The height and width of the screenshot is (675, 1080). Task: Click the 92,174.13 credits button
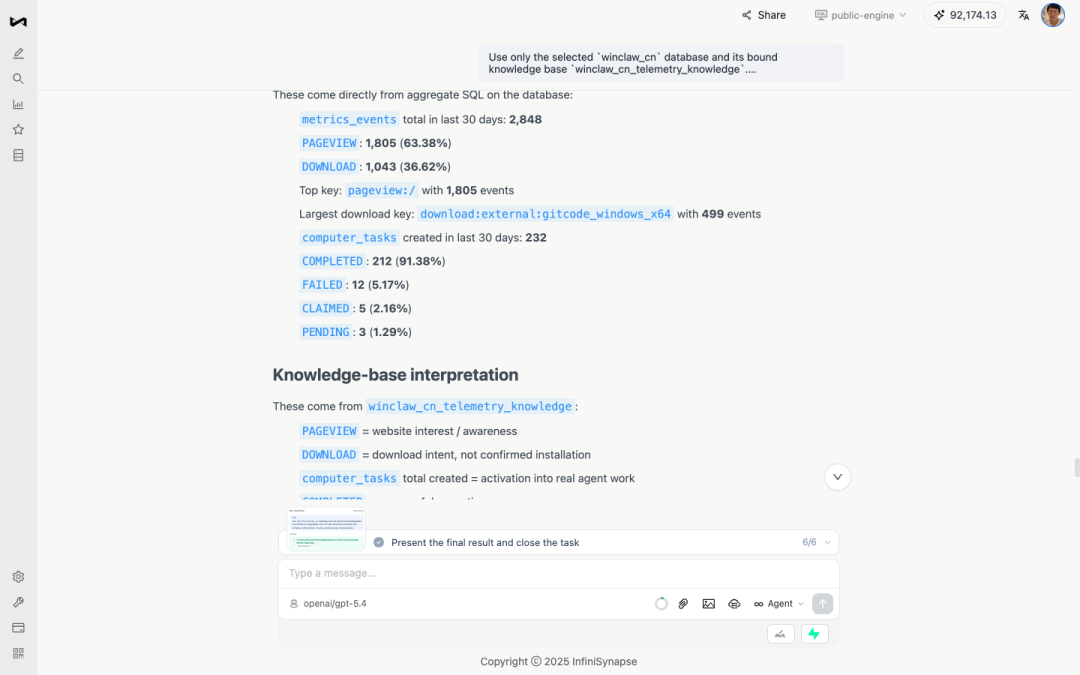pos(965,15)
